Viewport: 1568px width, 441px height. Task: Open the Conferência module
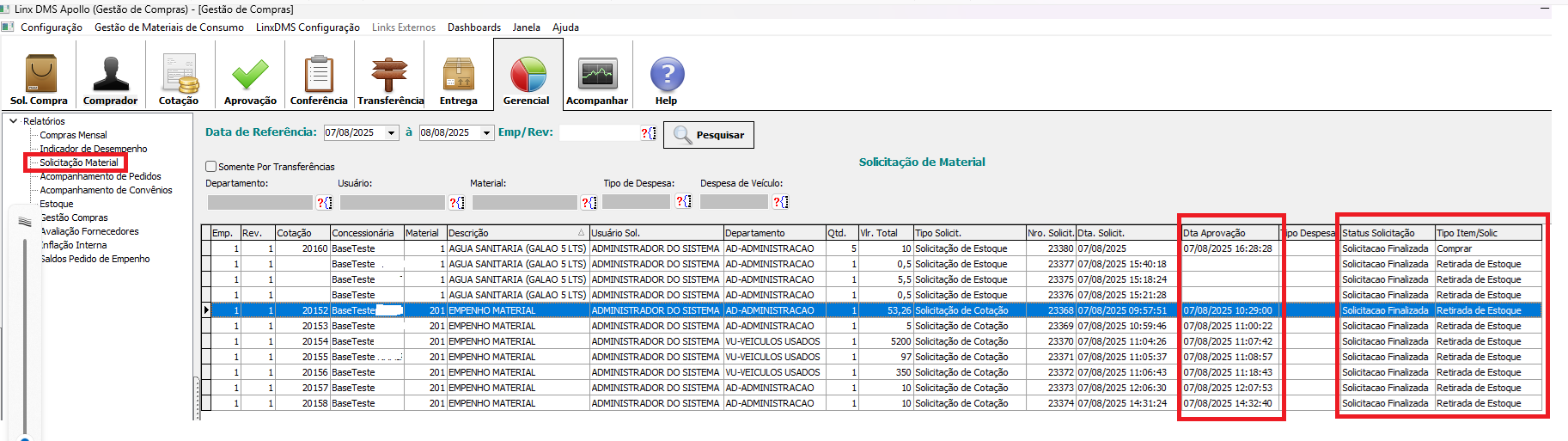click(x=319, y=81)
